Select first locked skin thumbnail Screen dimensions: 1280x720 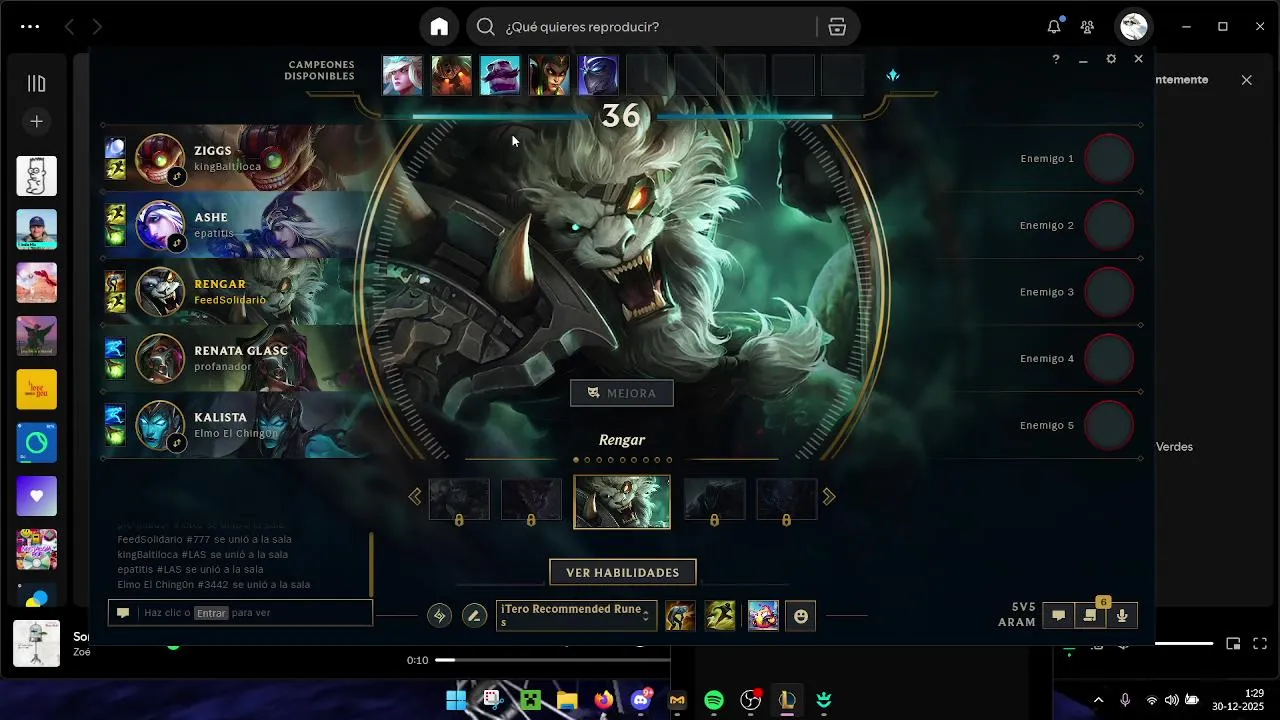[x=460, y=499]
